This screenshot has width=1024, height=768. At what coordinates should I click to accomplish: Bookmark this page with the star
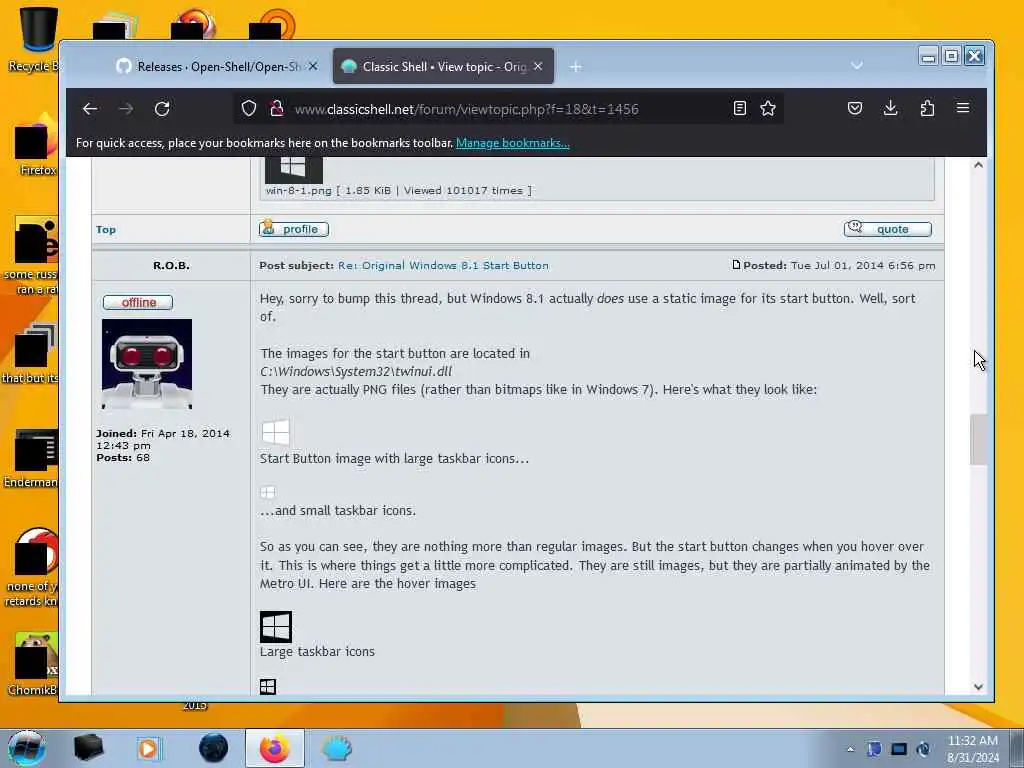(768, 108)
